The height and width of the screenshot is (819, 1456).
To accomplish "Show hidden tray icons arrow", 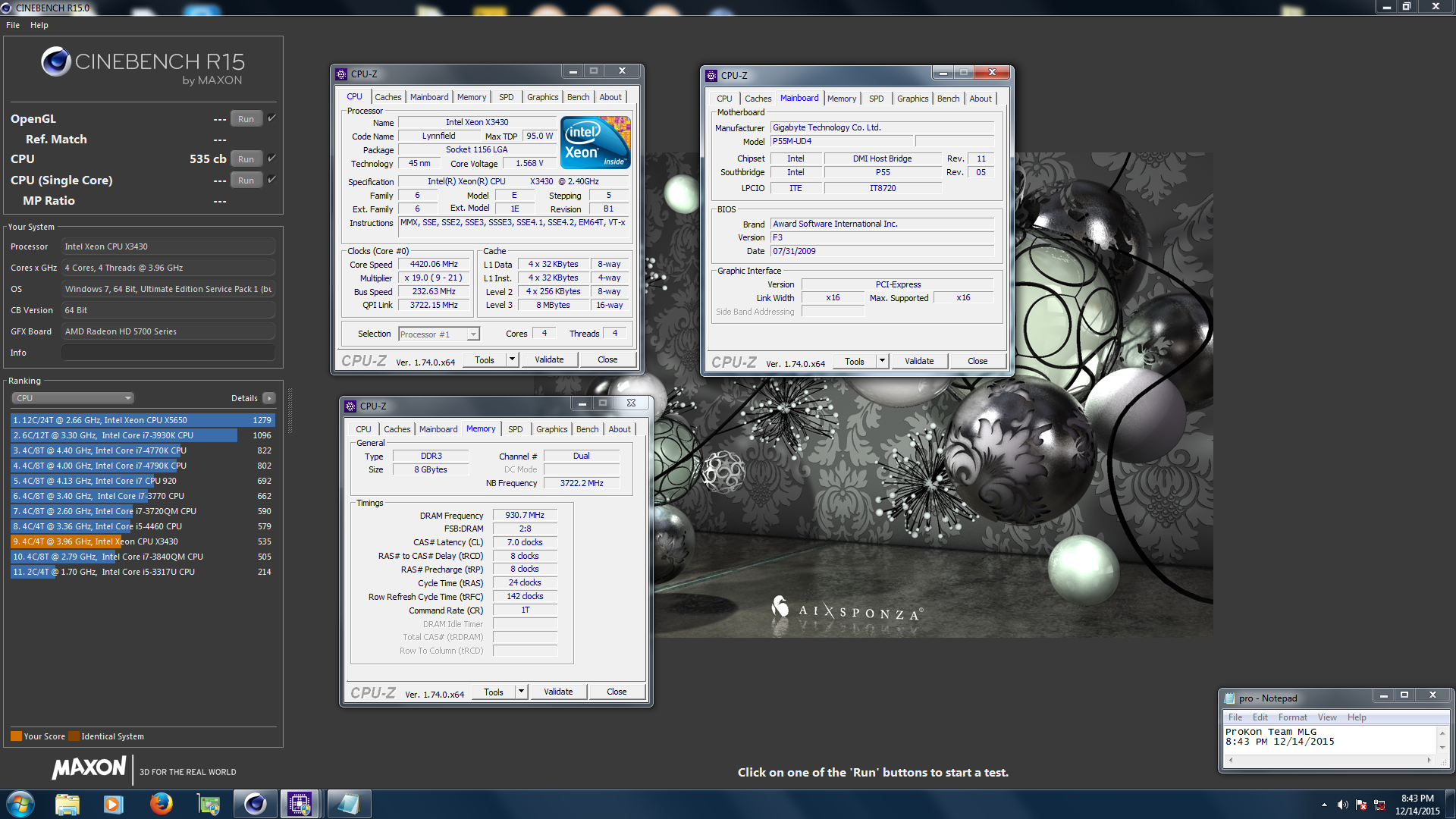I will pyautogui.click(x=1324, y=805).
